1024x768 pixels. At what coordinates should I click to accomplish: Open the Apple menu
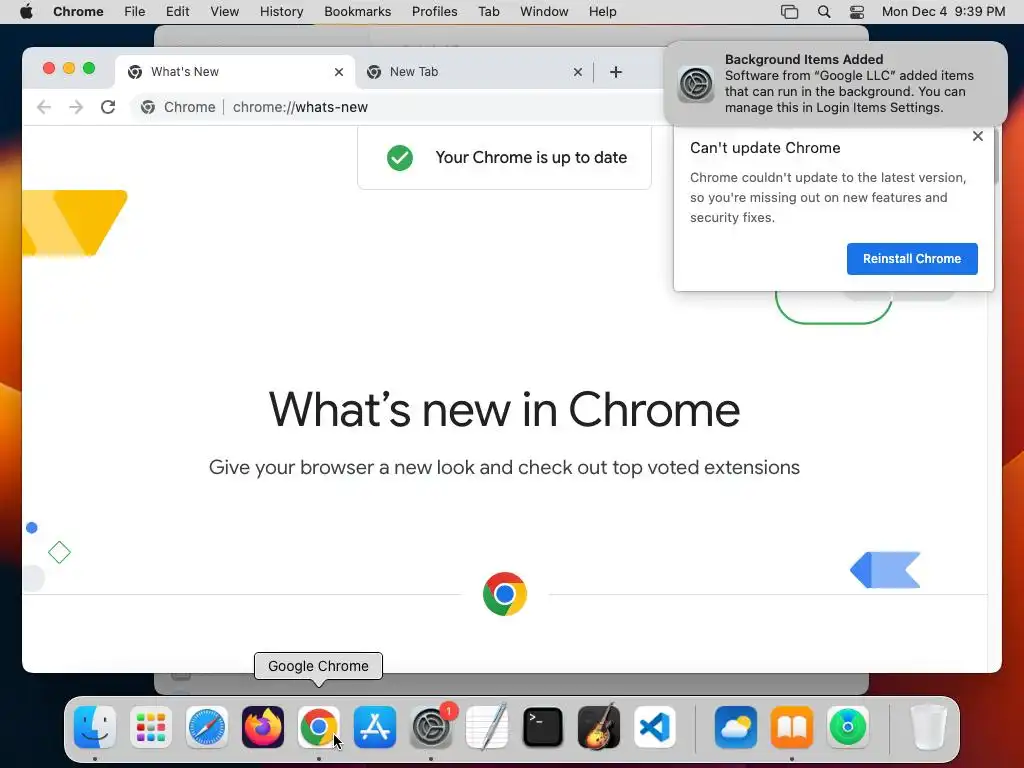point(26,12)
